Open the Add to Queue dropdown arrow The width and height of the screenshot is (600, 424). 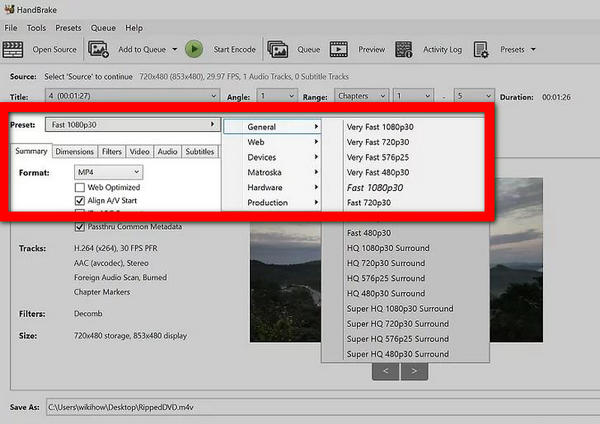[x=174, y=49]
